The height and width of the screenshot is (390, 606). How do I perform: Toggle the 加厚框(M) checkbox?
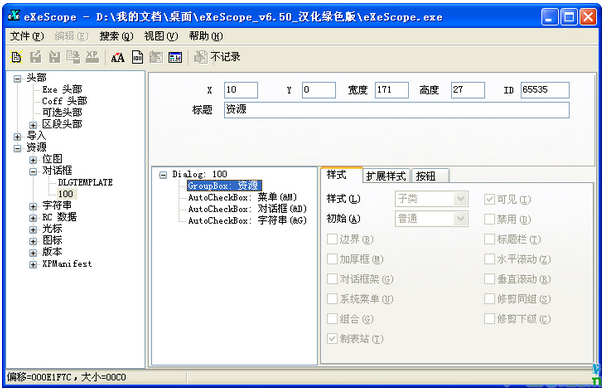click(x=332, y=259)
